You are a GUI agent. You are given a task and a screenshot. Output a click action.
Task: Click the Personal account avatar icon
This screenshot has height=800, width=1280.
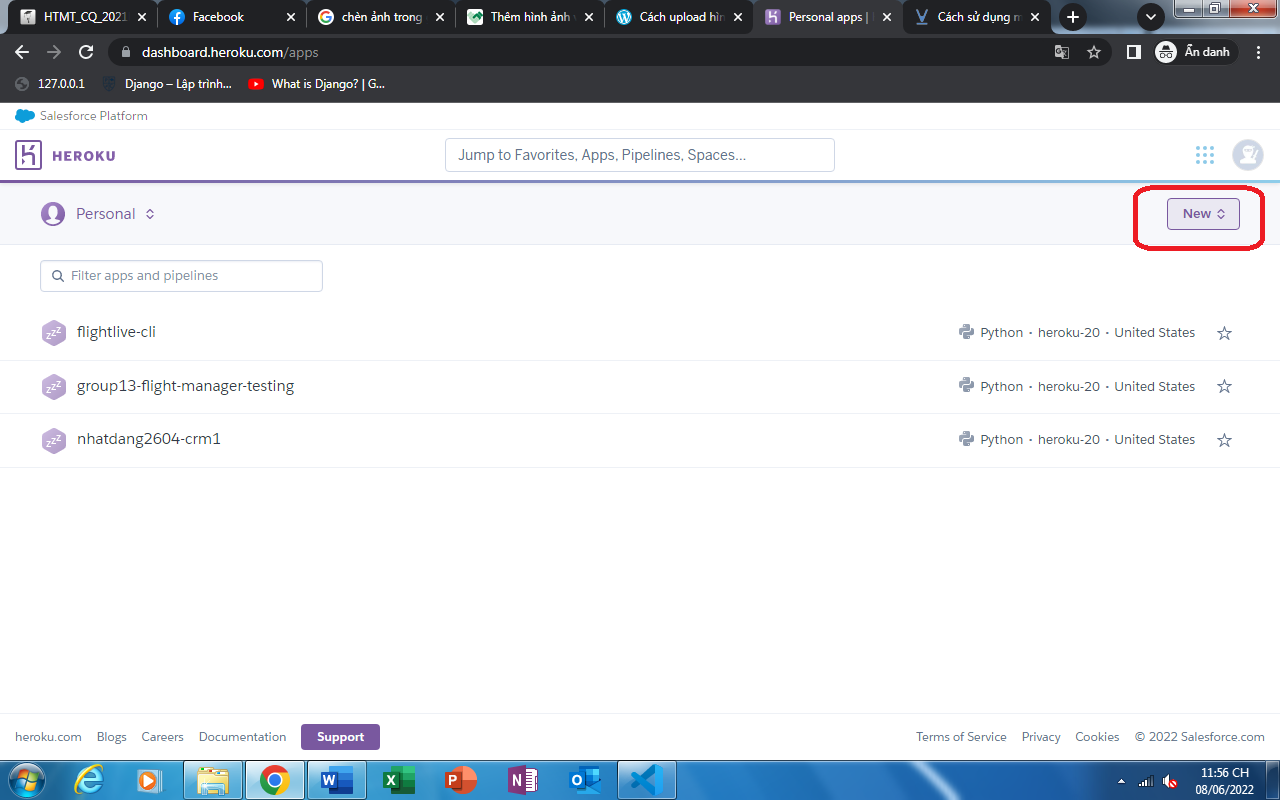[x=53, y=214]
